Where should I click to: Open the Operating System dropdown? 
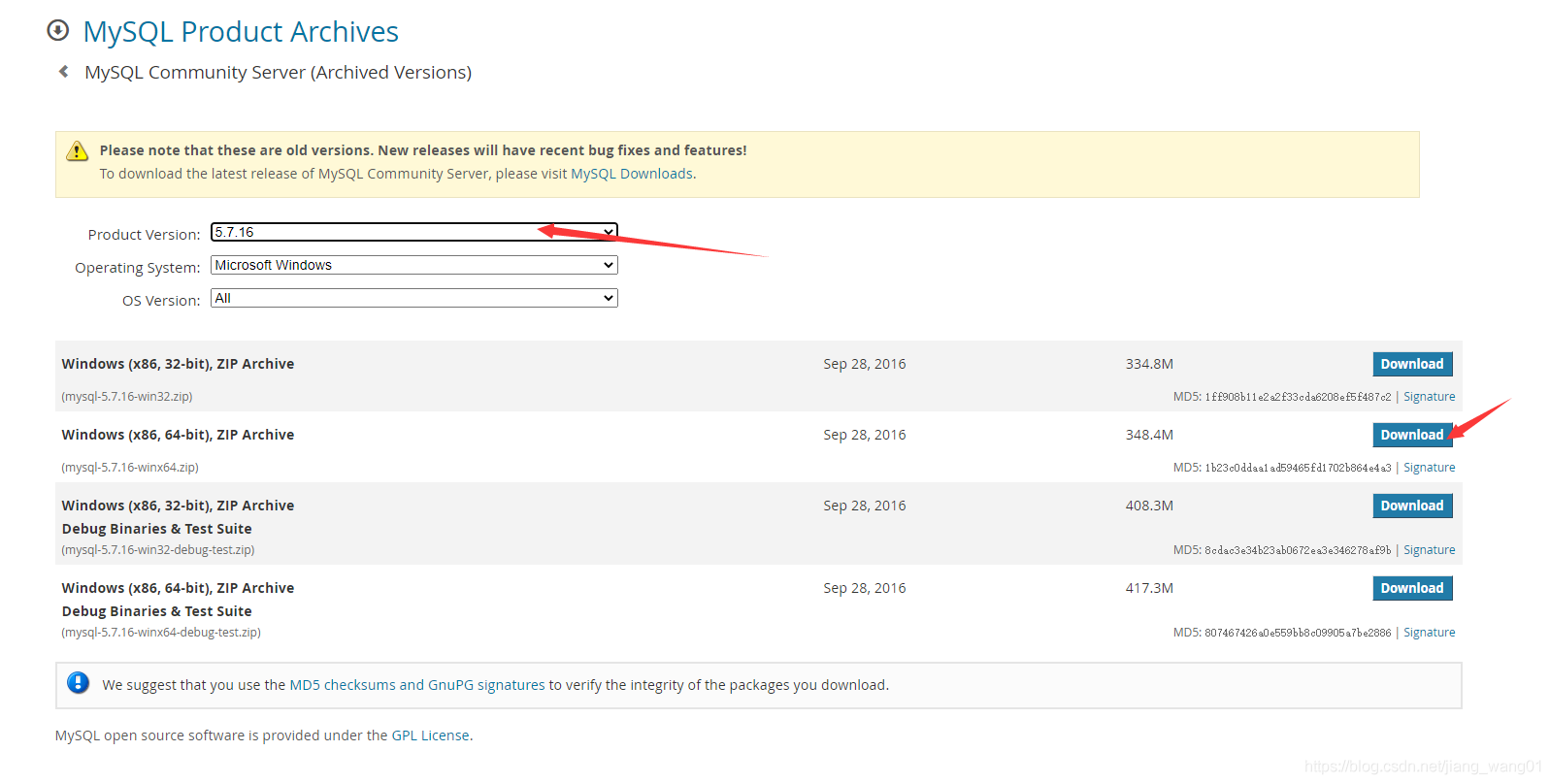[x=414, y=265]
